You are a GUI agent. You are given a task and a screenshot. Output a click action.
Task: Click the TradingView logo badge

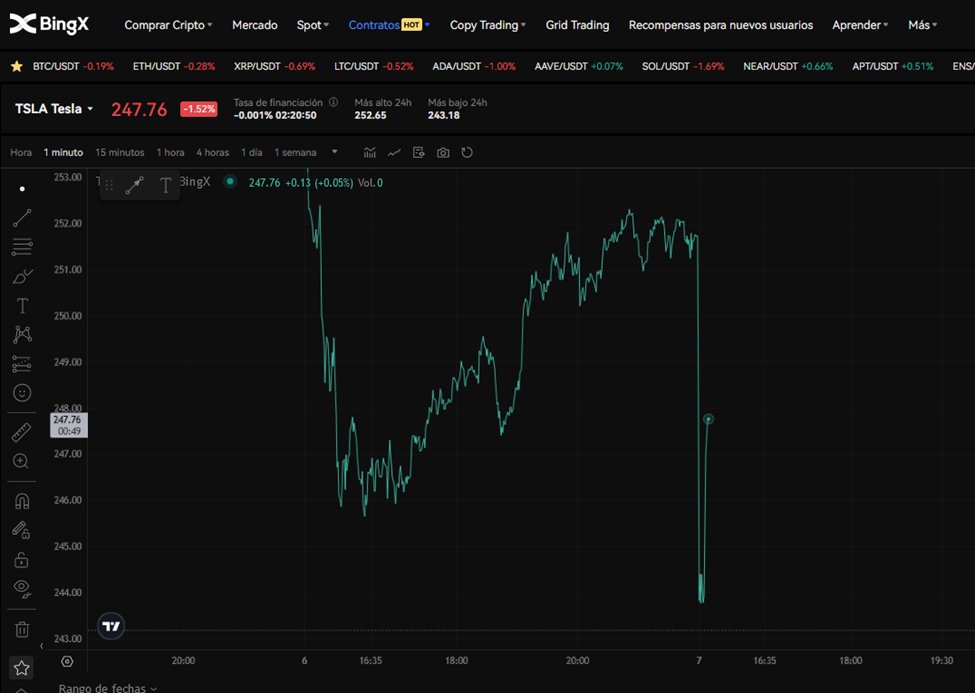(x=111, y=626)
